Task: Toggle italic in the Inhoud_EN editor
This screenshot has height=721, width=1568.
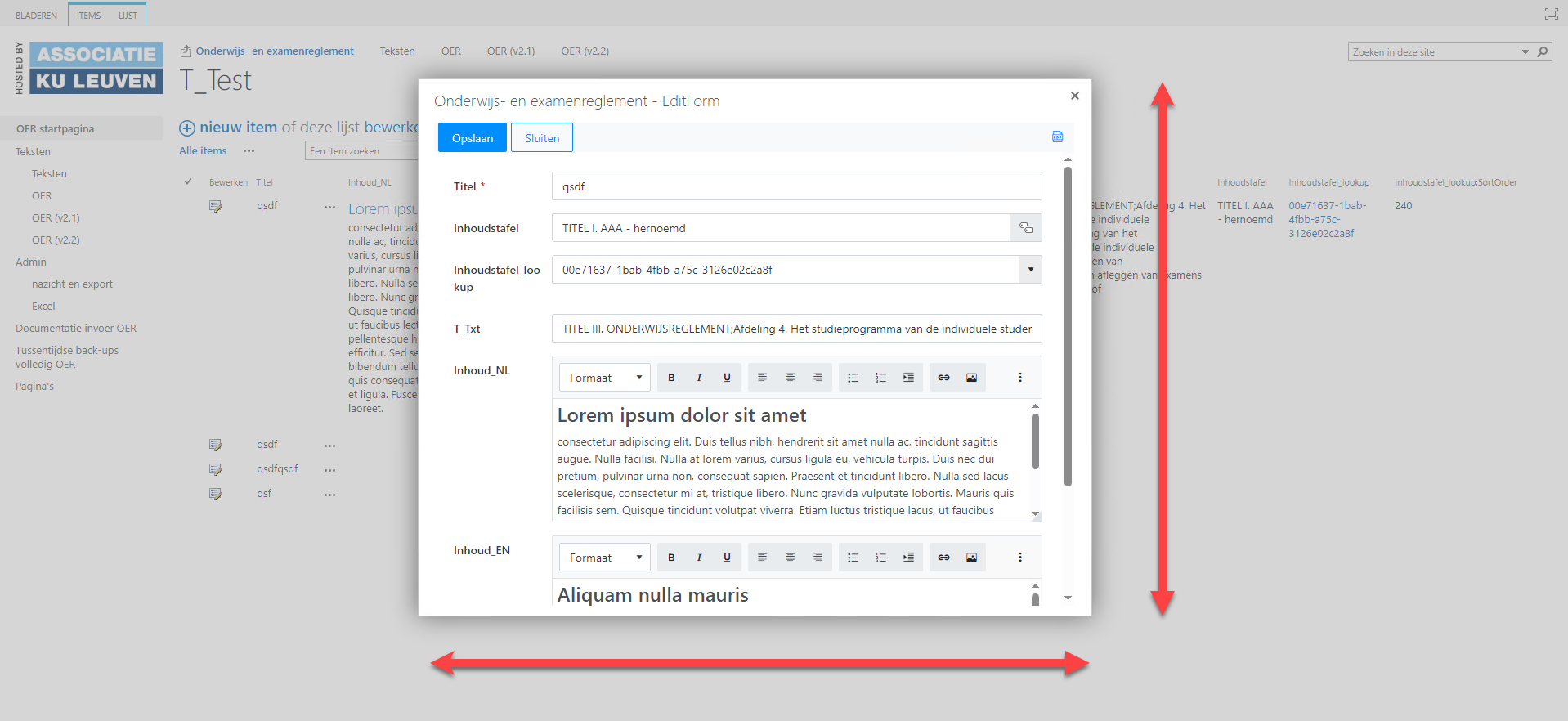Action: coord(699,558)
